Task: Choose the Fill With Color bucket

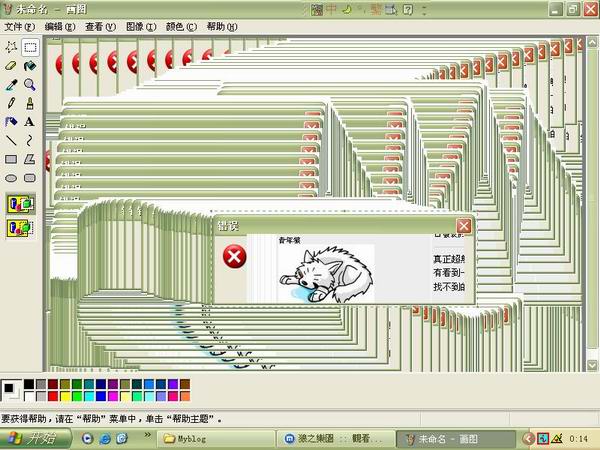Action: [30, 66]
